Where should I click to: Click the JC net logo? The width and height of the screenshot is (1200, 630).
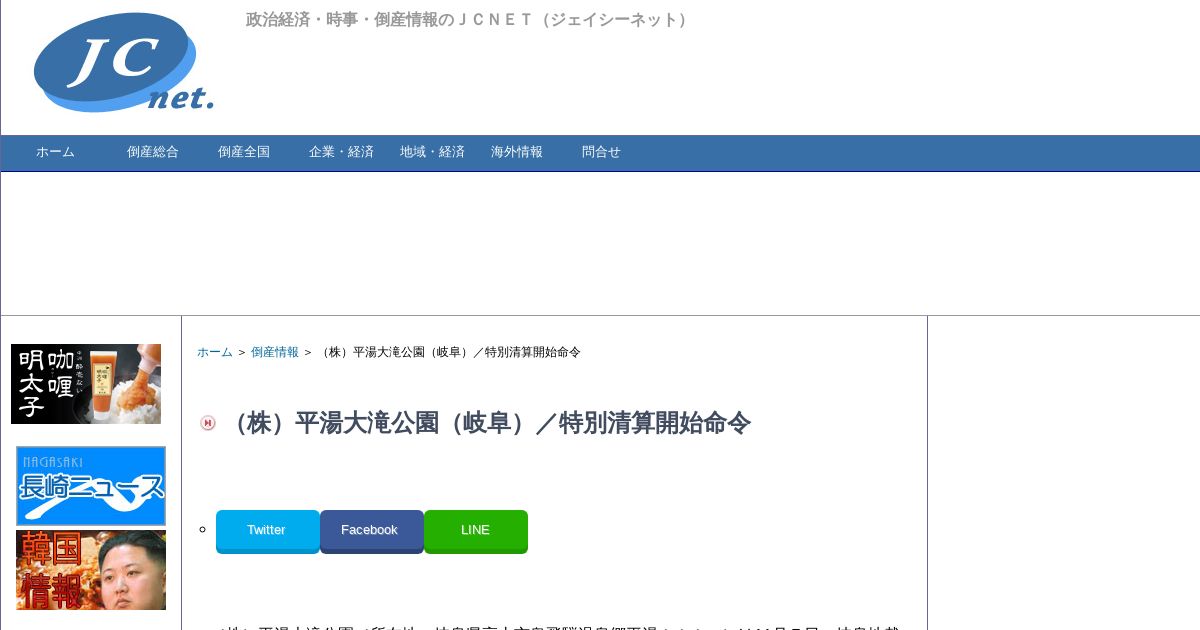(x=124, y=63)
